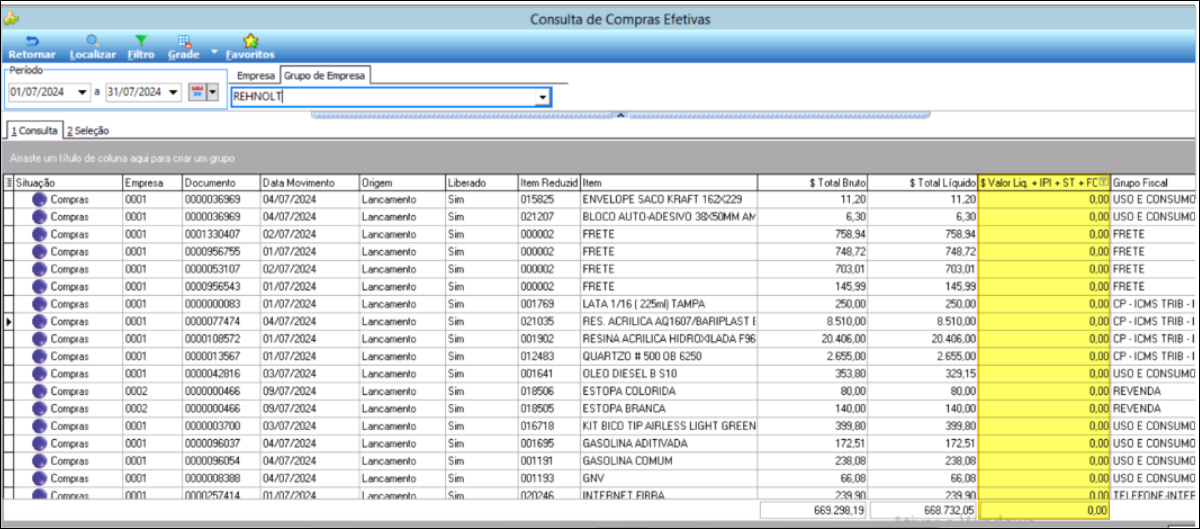Open the end date 31/07/2024 dropdown

[x=174, y=92]
